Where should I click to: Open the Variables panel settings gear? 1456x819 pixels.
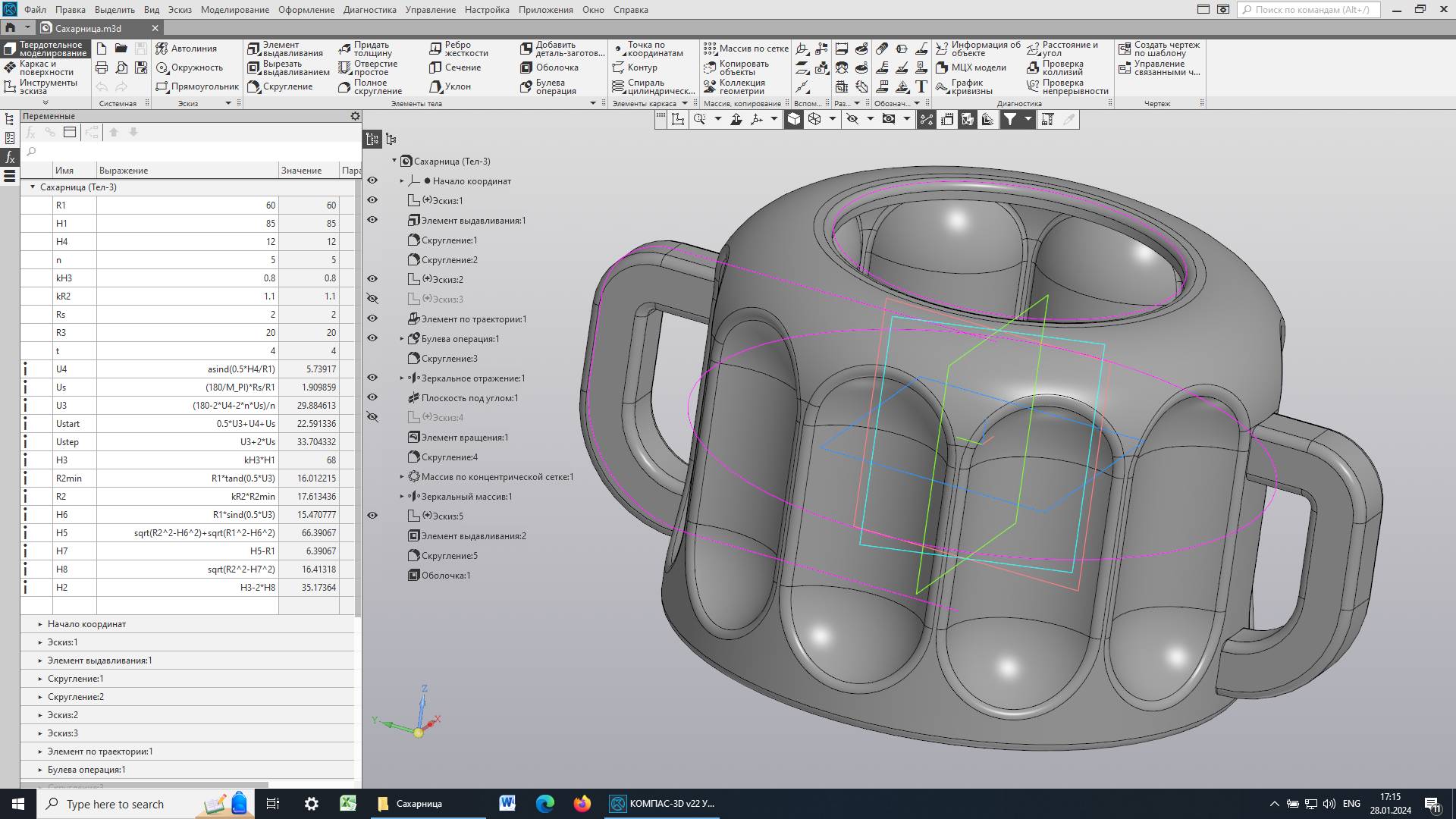tap(355, 116)
